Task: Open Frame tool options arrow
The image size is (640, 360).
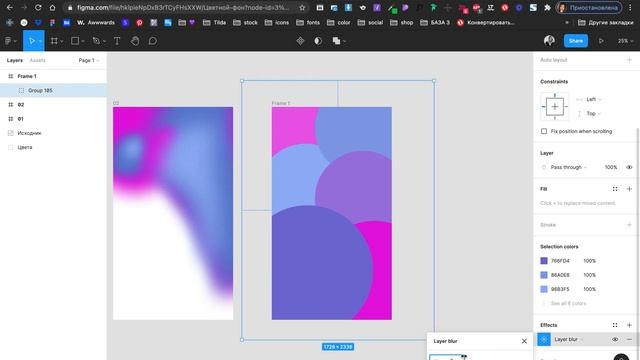Action: click(x=62, y=41)
